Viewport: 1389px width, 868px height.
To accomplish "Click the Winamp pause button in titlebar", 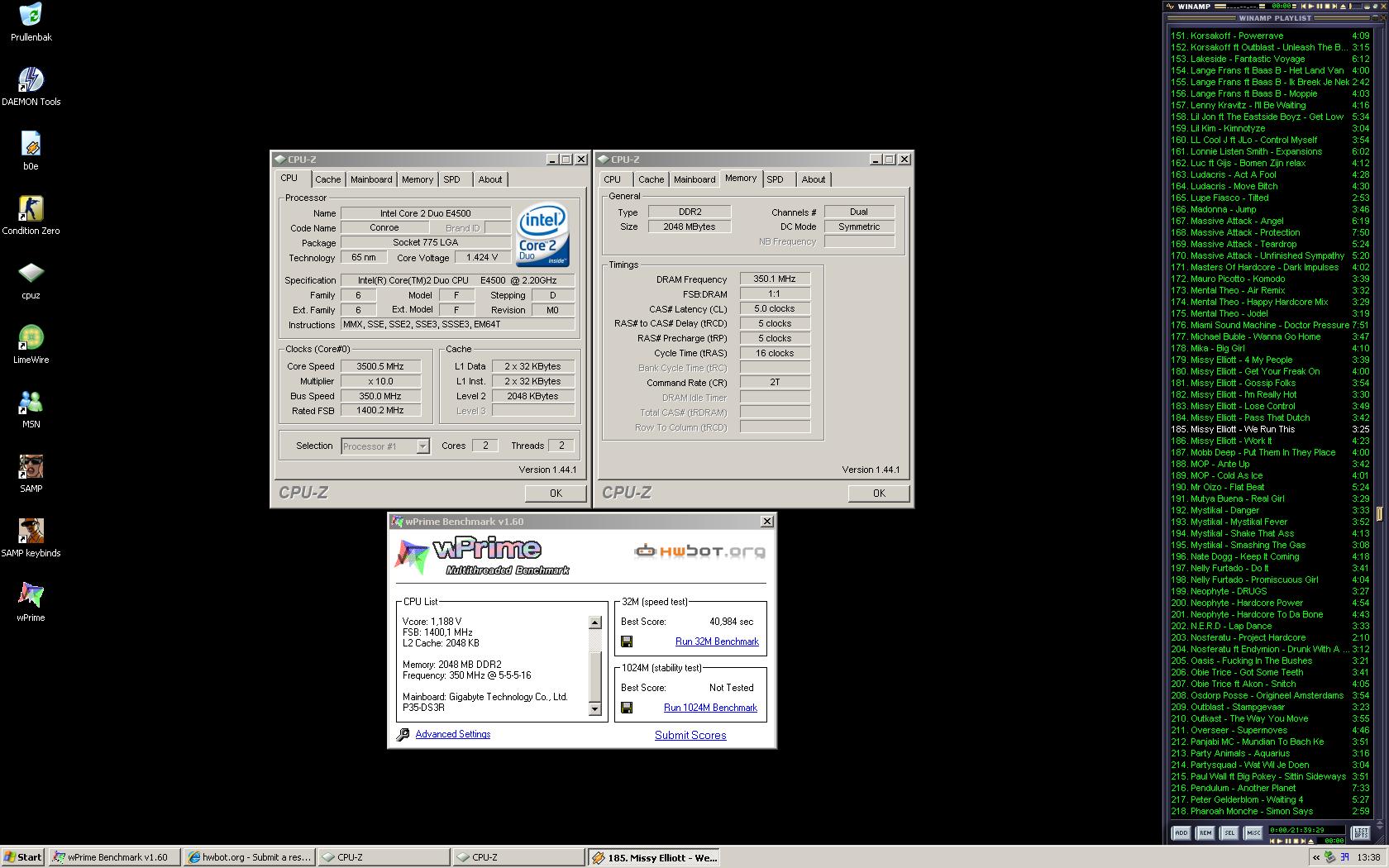I will [1320, 6].
